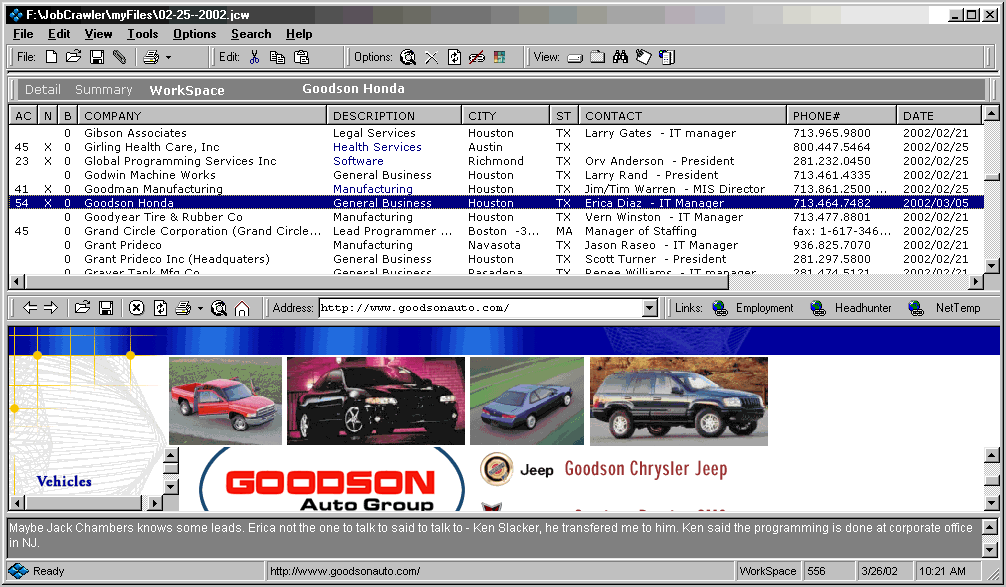Image resolution: width=1006 pixels, height=587 pixels.
Task: Stop page loading with circled X icon
Action: [136, 308]
